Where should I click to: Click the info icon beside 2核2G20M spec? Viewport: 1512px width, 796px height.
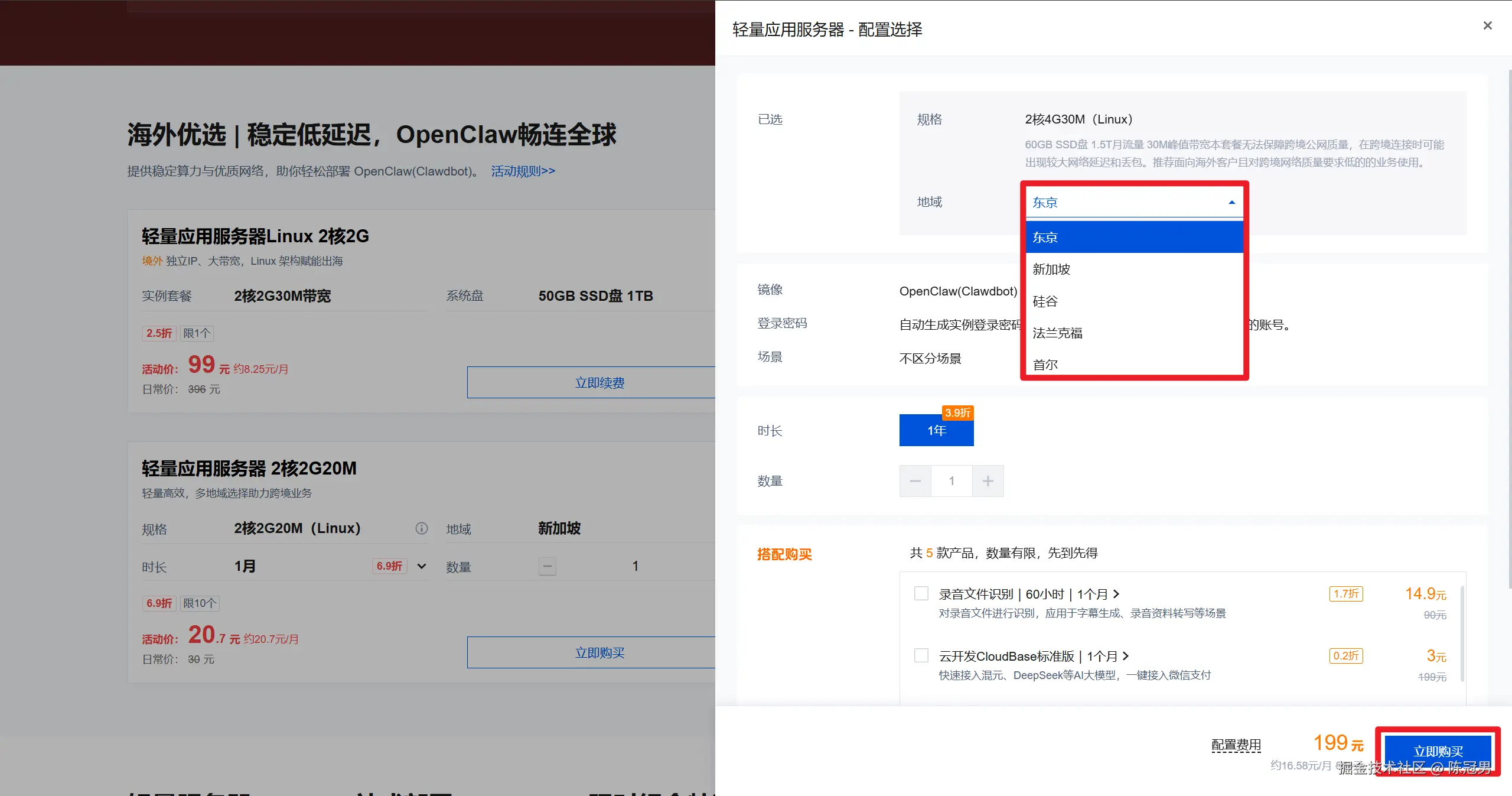click(x=421, y=528)
